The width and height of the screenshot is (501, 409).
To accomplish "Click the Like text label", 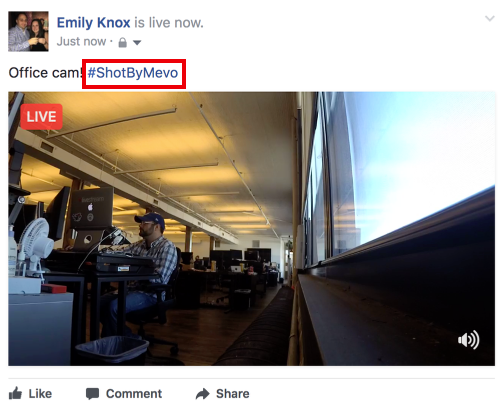I will [x=40, y=394].
